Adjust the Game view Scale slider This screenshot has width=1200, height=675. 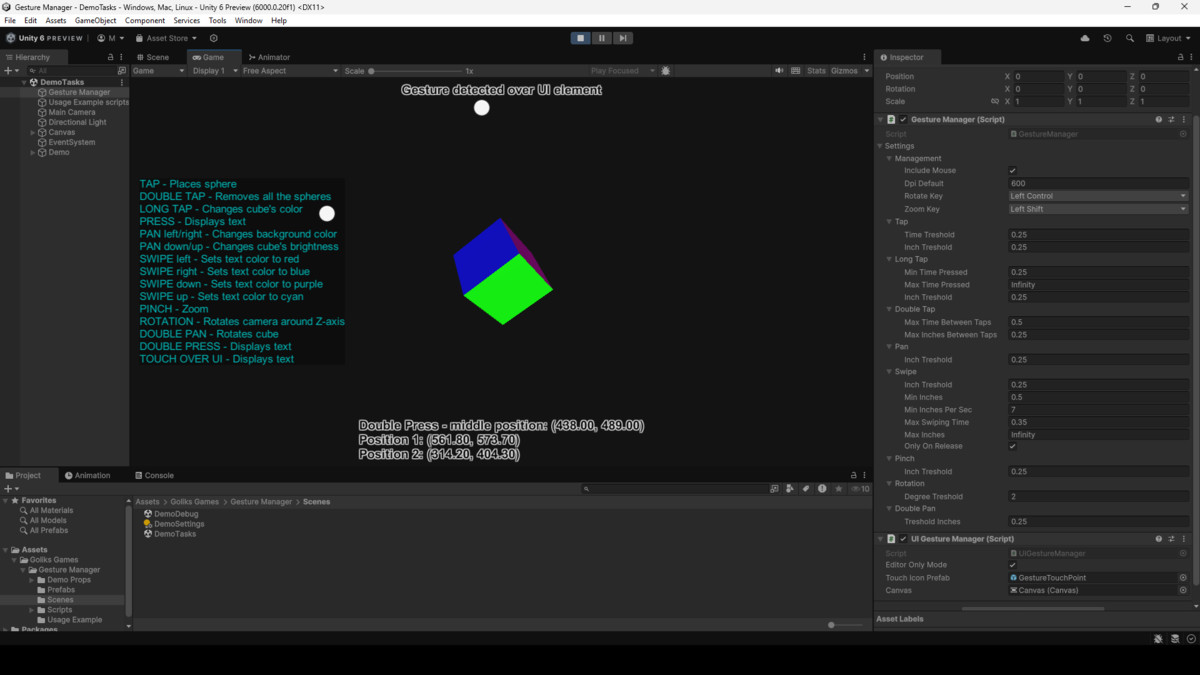click(372, 71)
